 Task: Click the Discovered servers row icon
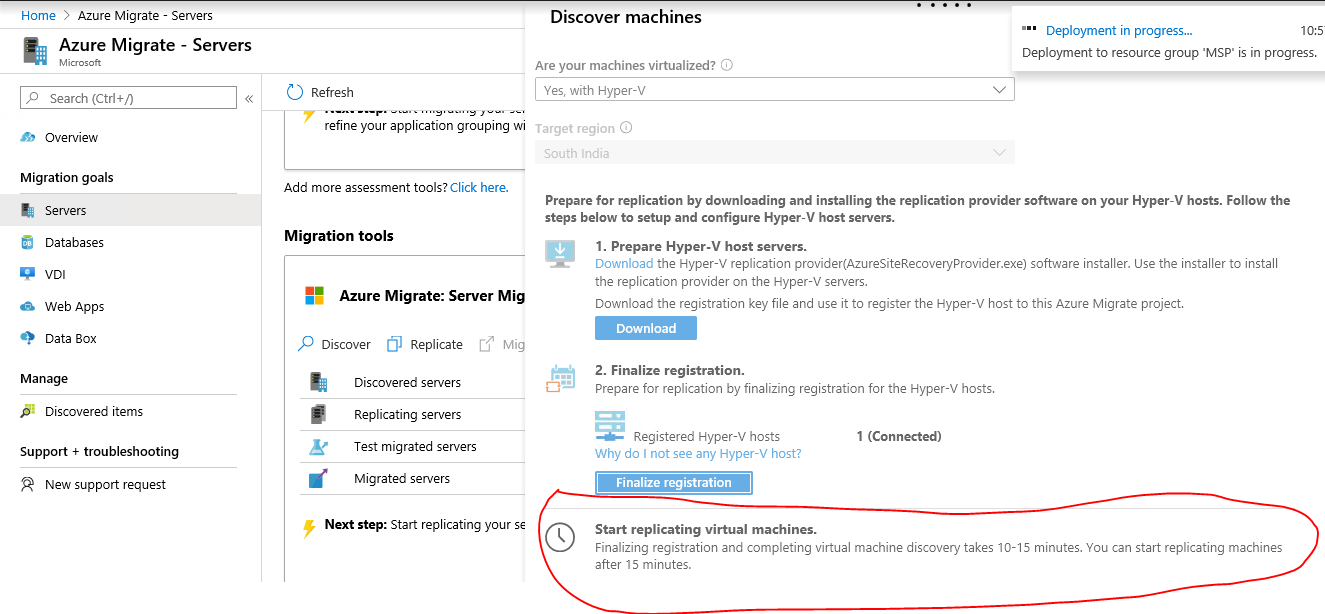point(319,382)
